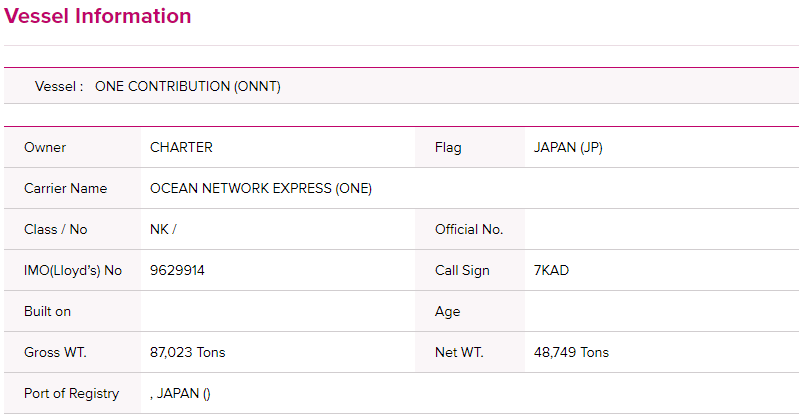Select carrier name OCEAN NETWORK EXPRESS (ONE)
The image size is (799, 415).
tap(260, 188)
